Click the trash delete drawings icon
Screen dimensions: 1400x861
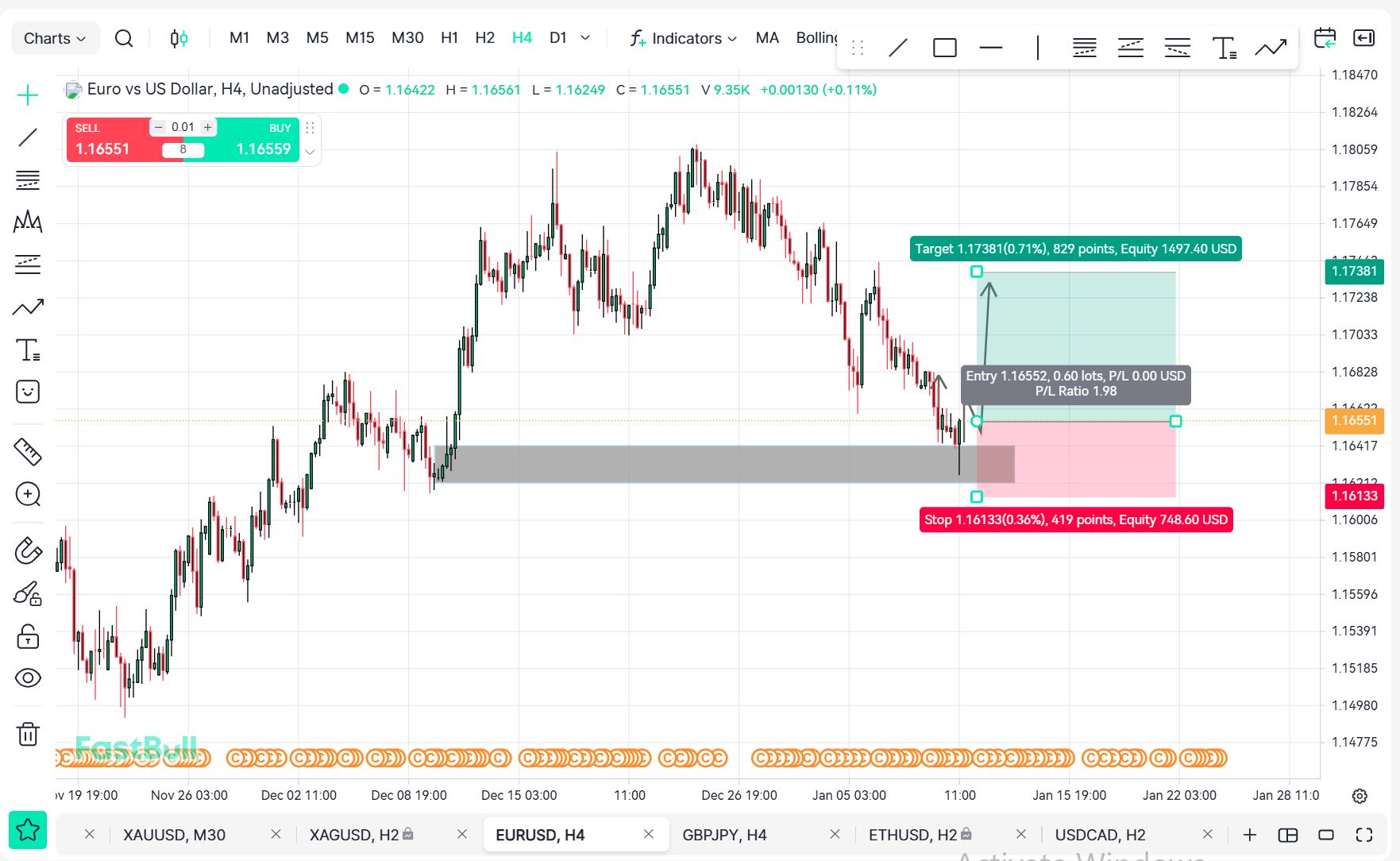[28, 733]
